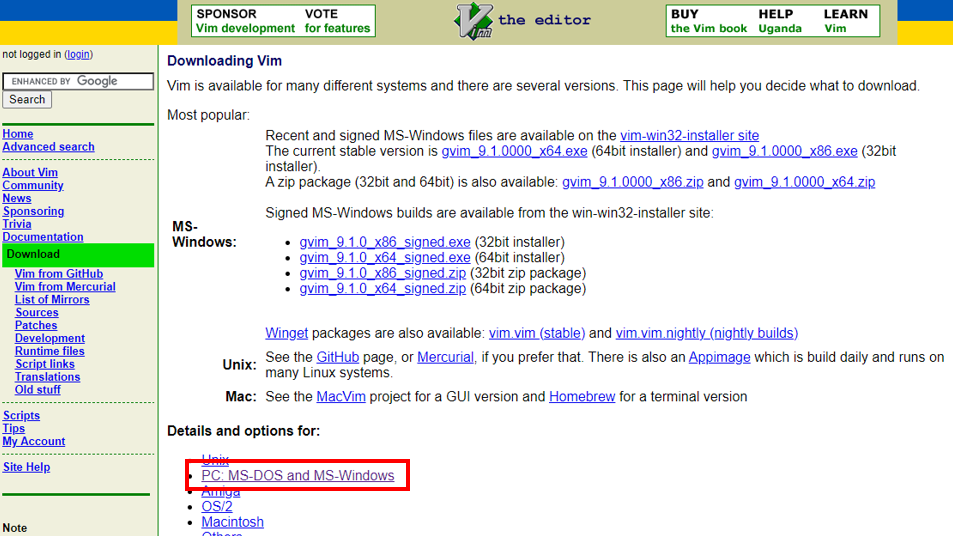Image resolution: width=953 pixels, height=536 pixels.
Task: Open Advanced search in the sidebar
Action: pos(49,146)
